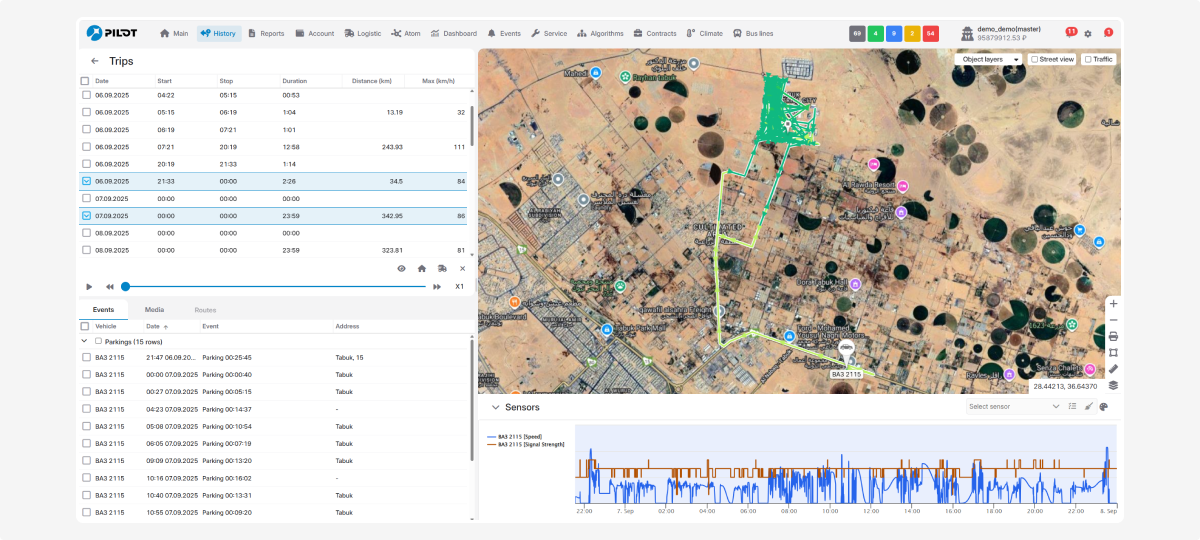Open the Reports menu
The image size is (1200, 540).
click(x=266, y=33)
